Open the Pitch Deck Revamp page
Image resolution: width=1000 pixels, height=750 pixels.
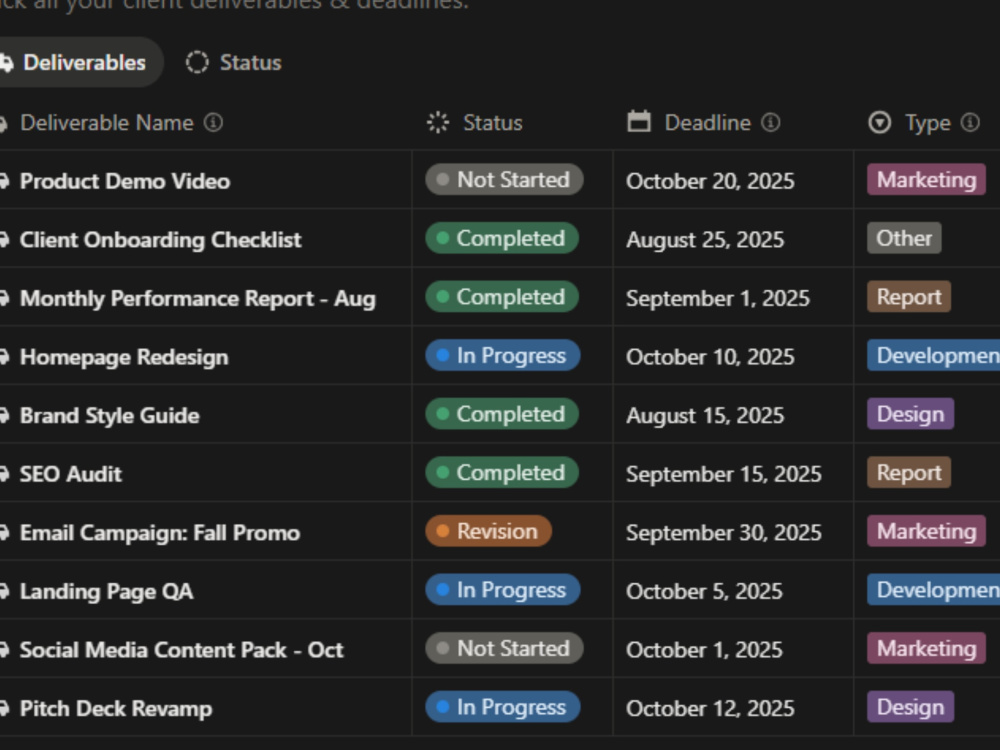116,709
